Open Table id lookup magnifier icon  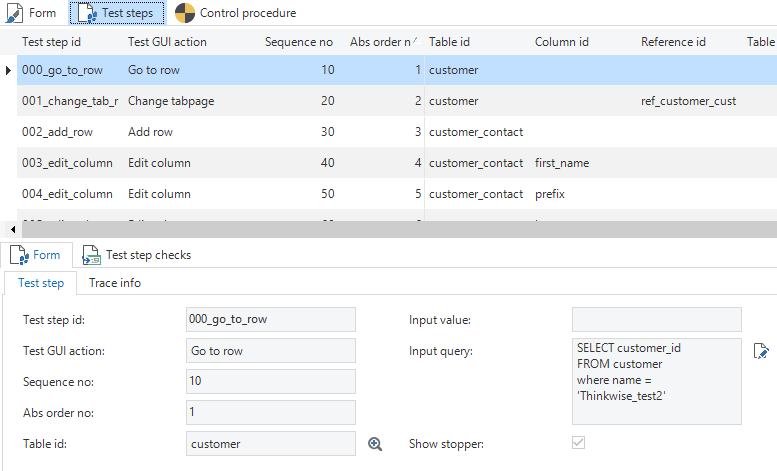click(x=375, y=444)
